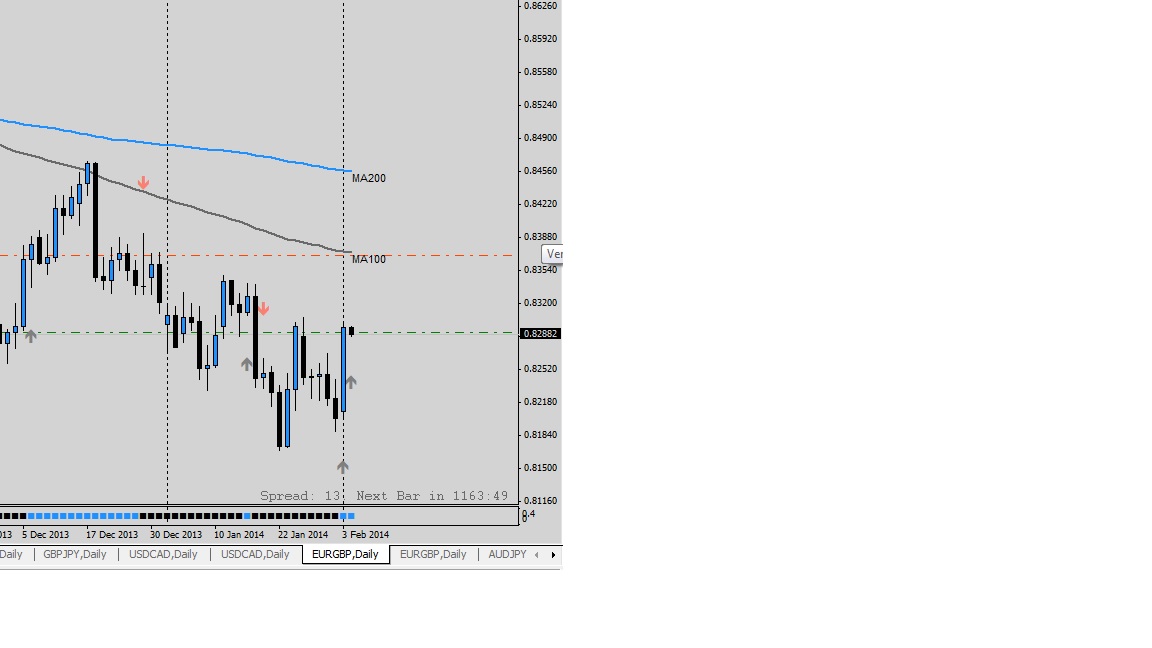The height and width of the screenshot is (648, 1152).
Task: Click the 0.82180 price axis value
Action: pos(540,402)
